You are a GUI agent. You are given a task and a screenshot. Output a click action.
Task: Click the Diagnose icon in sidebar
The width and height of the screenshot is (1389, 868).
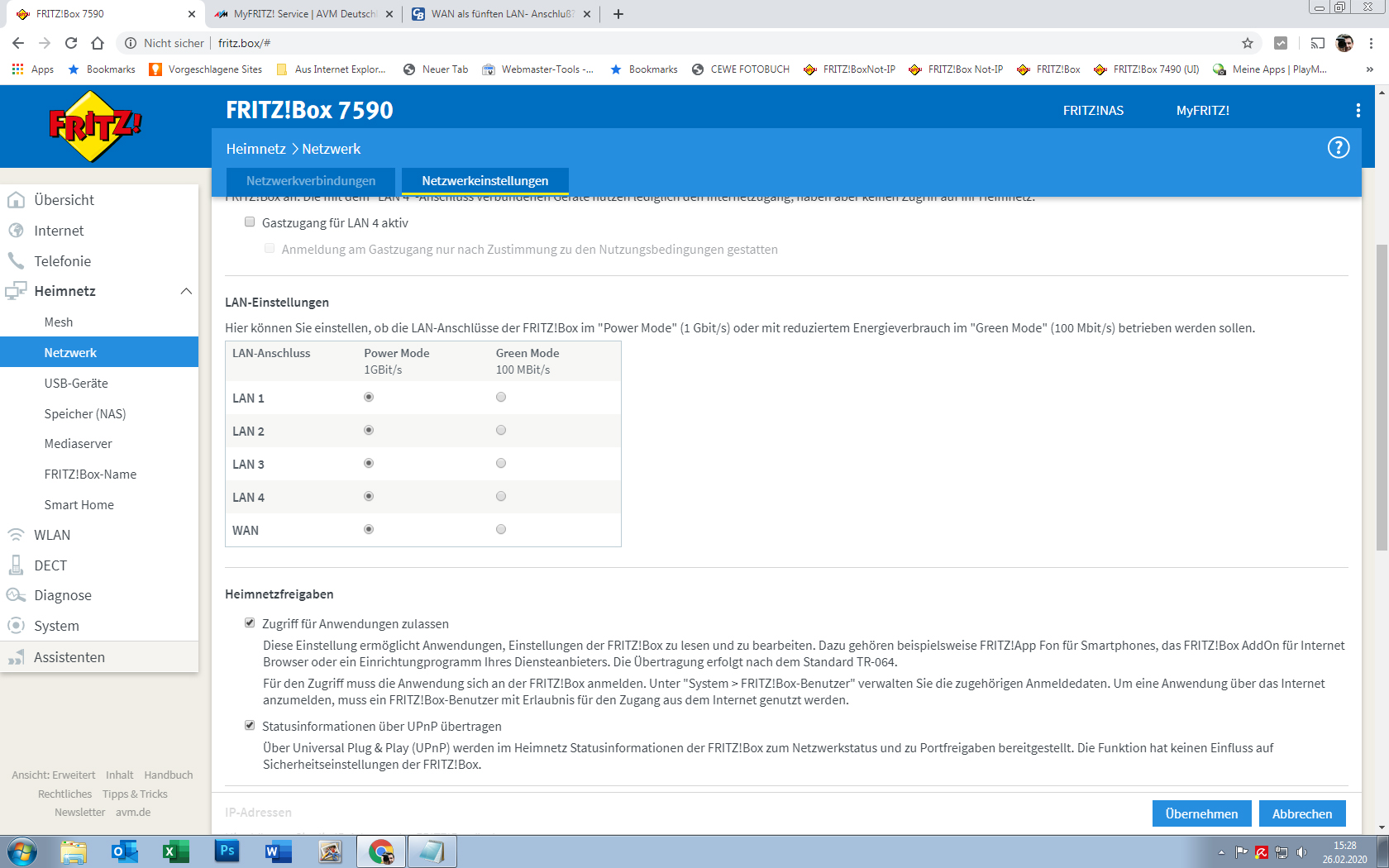(x=16, y=595)
